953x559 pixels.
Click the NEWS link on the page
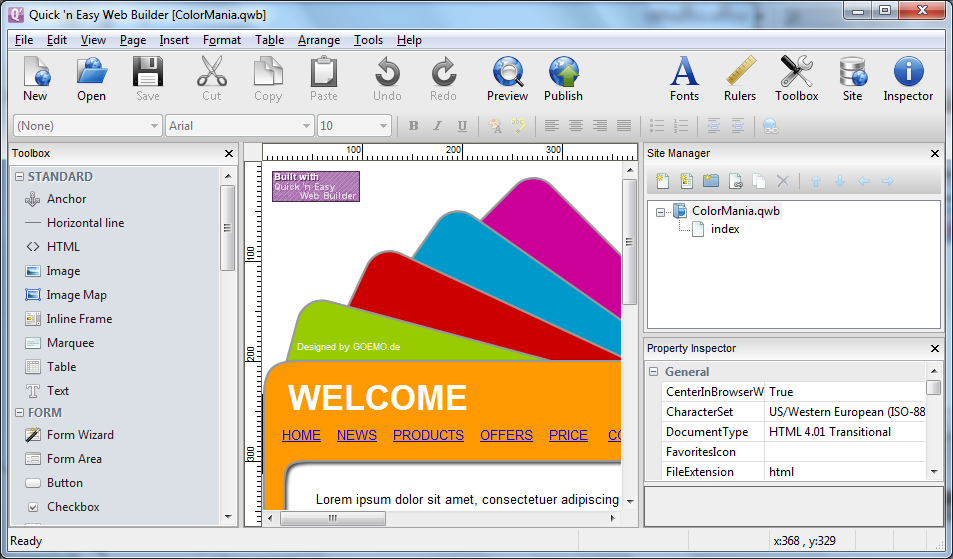pyautogui.click(x=356, y=435)
